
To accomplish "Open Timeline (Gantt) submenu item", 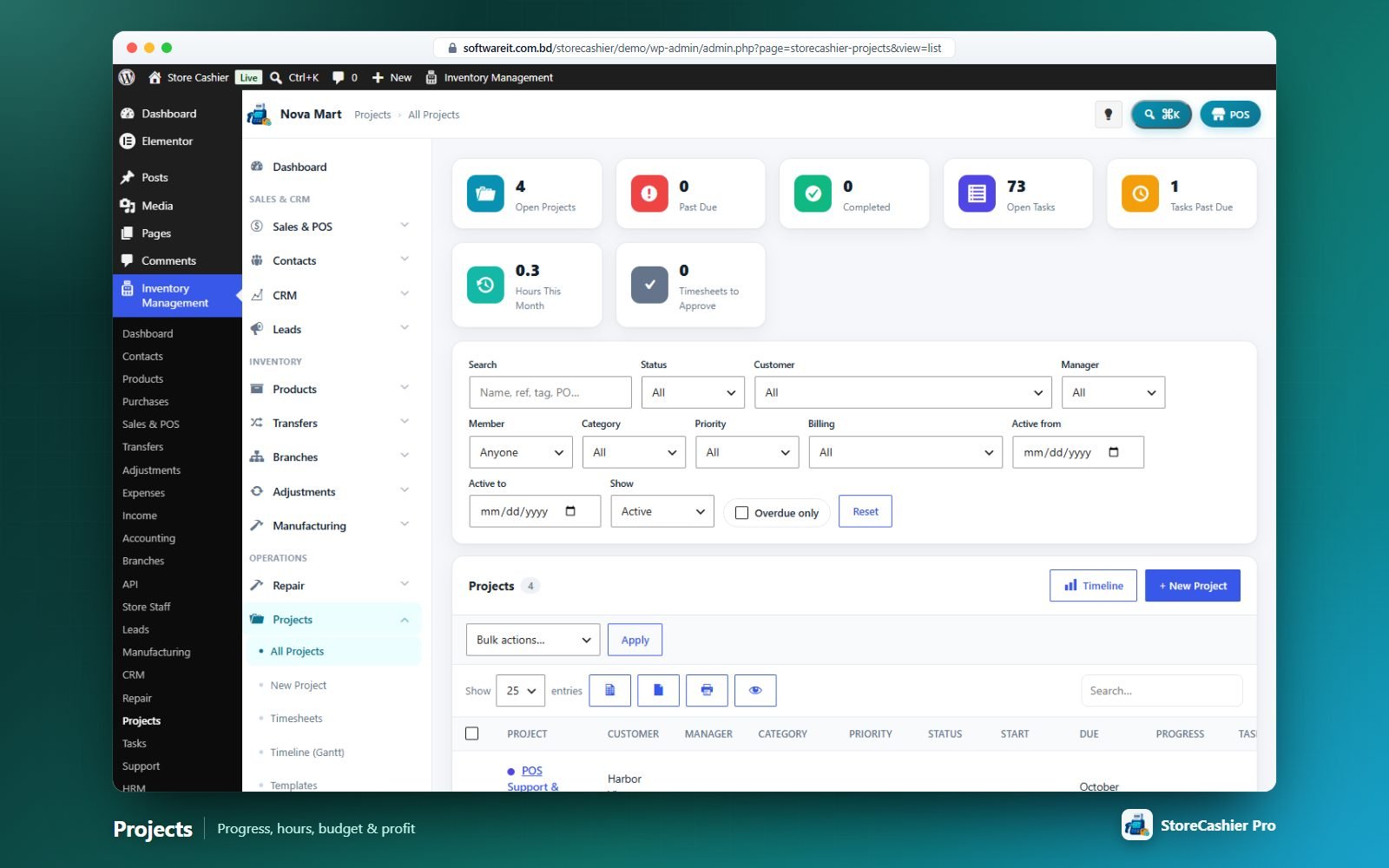I will (307, 753).
